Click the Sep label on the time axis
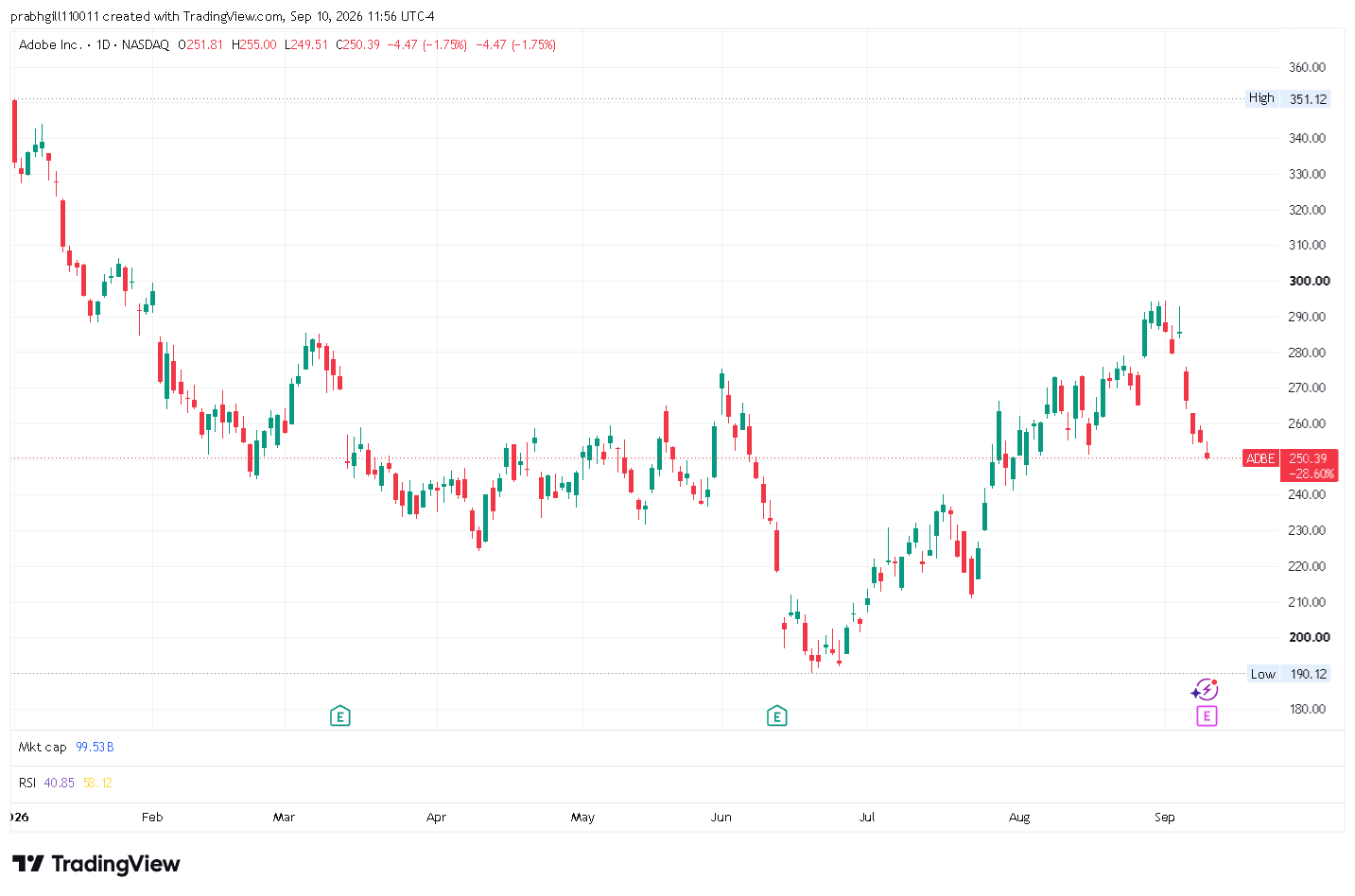Image resolution: width=1355 pixels, height=896 pixels. [x=1165, y=818]
